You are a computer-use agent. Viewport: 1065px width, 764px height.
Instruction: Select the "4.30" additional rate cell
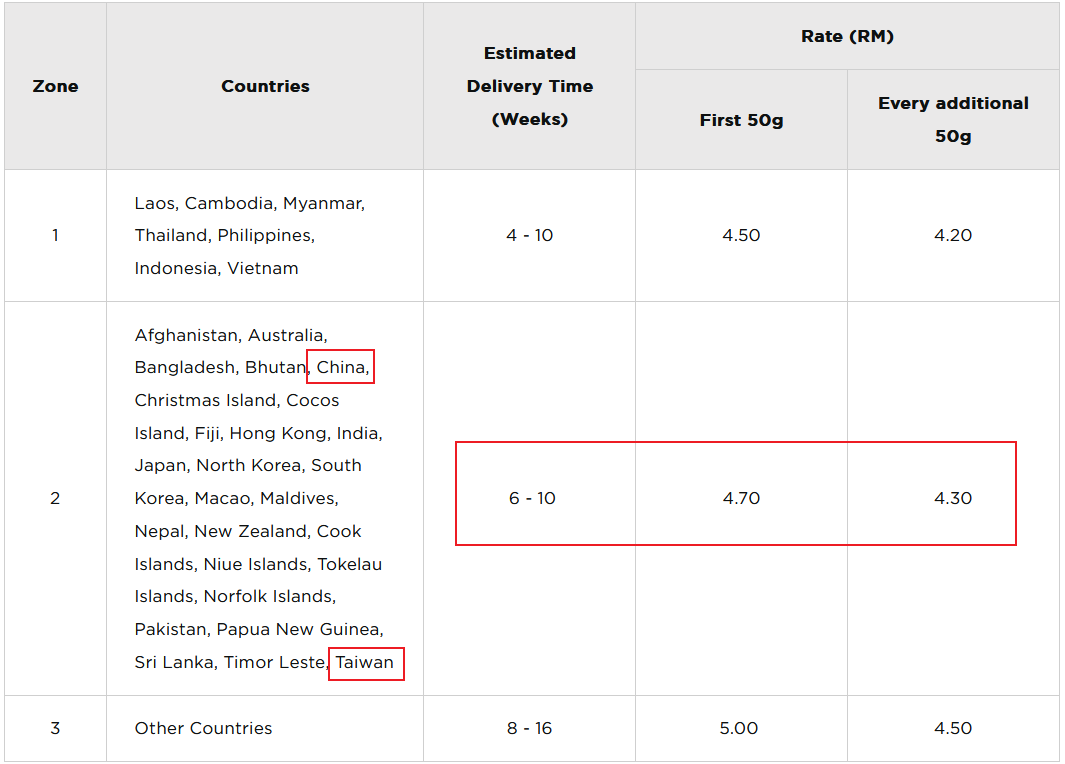click(x=953, y=498)
